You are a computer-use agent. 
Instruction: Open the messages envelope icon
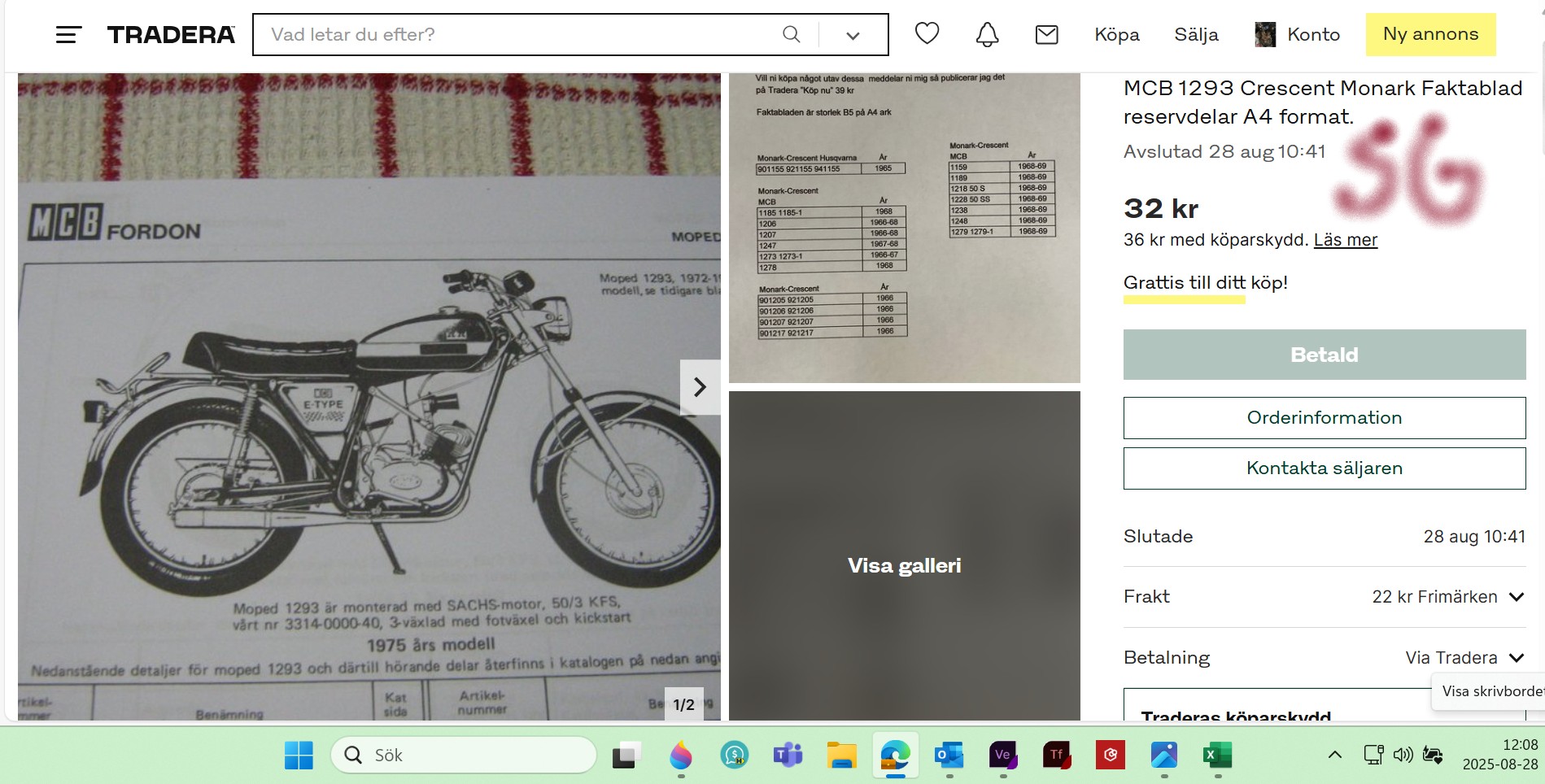click(x=1046, y=34)
